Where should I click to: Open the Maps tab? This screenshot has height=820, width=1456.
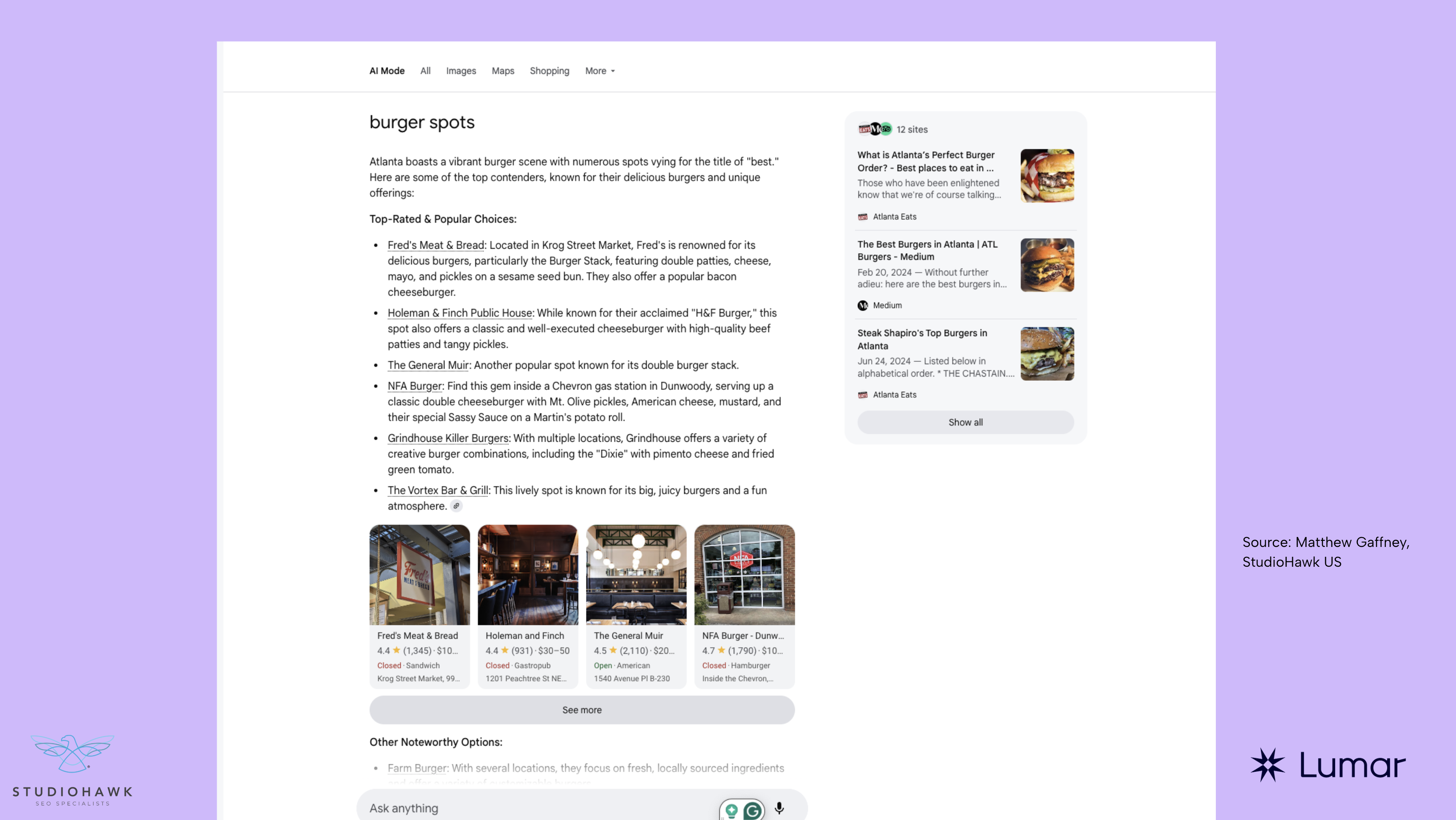point(503,71)
